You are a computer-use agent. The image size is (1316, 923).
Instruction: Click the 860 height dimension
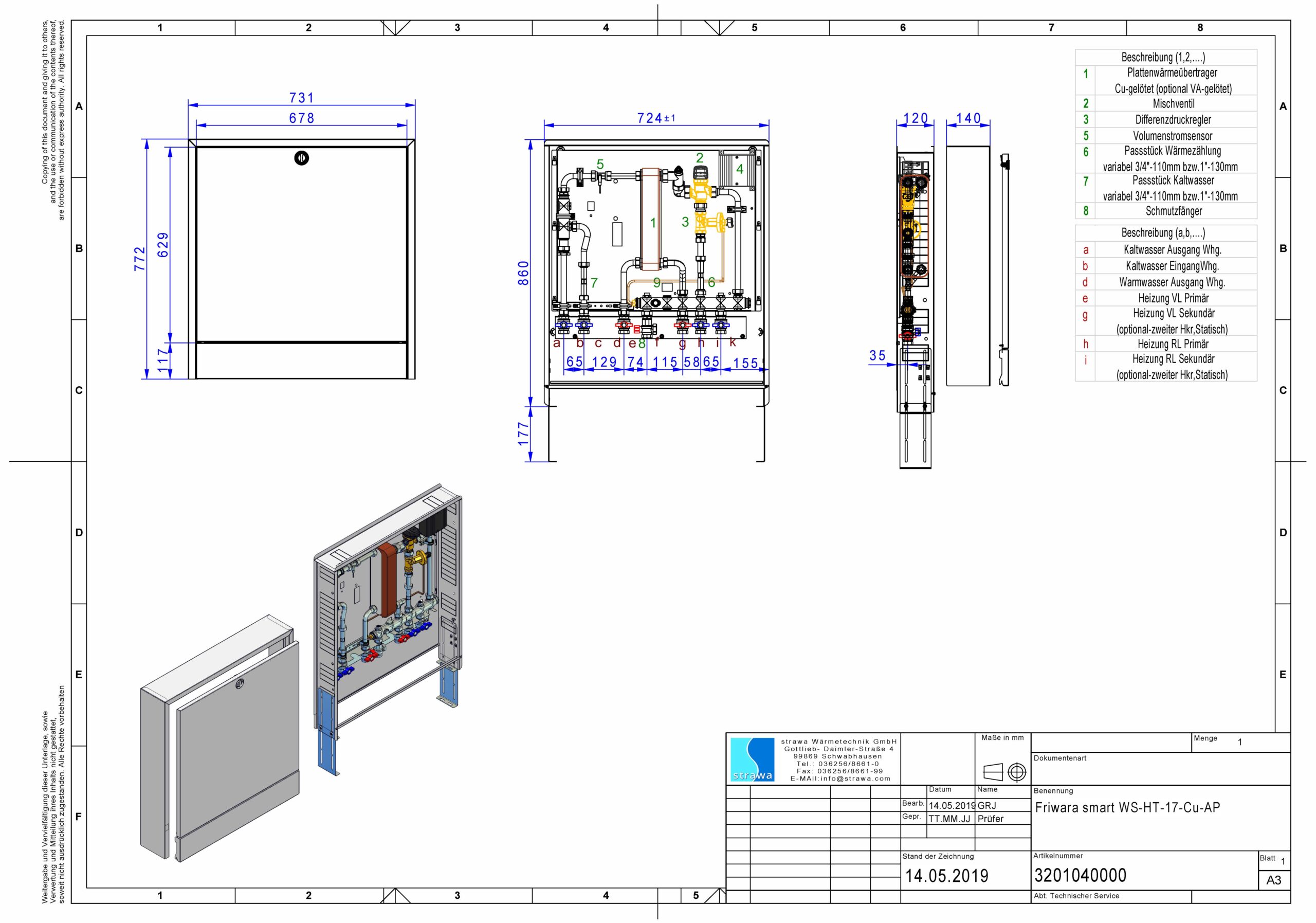click(x=523, y=273)
